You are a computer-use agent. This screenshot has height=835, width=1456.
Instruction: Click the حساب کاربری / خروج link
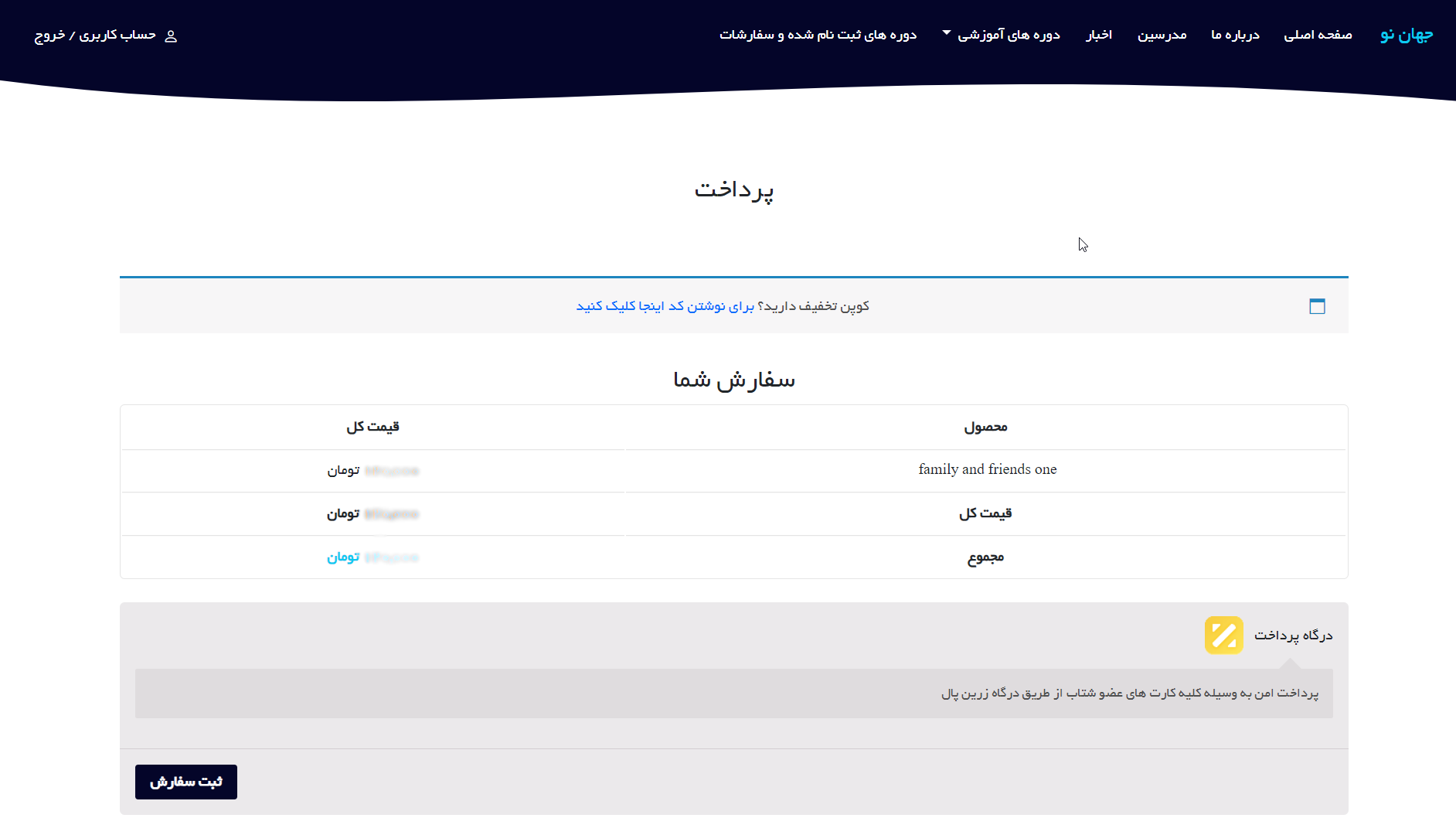(95, 35)
